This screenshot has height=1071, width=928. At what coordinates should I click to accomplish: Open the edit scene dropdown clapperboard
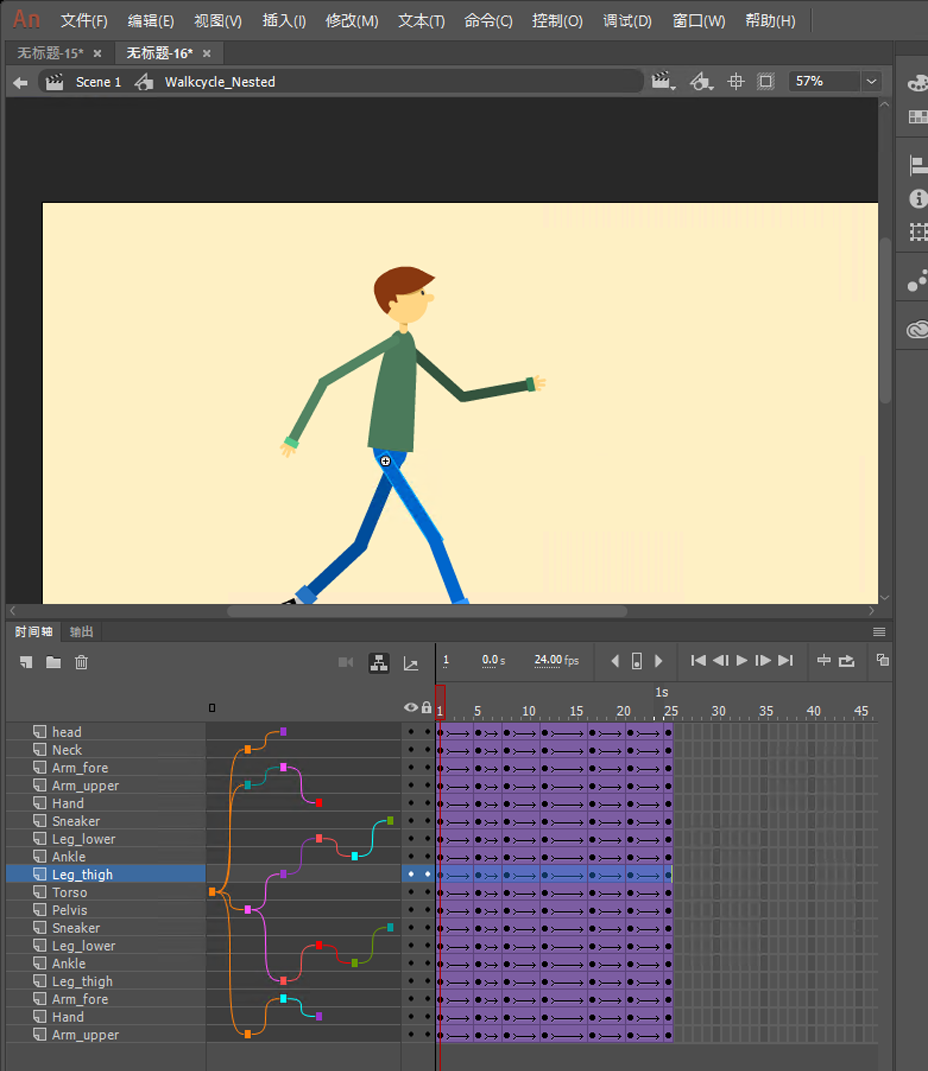point(662,82)
